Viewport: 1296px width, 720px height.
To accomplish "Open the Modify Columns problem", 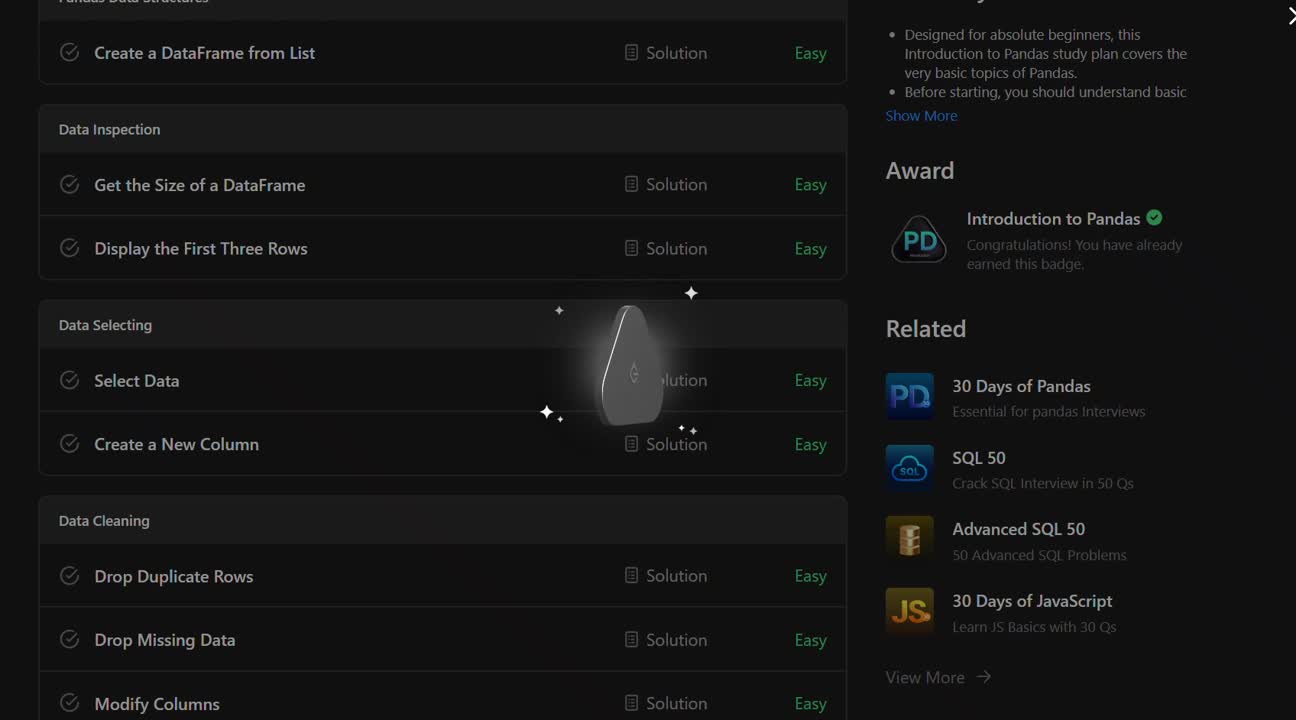I will (157, 704).
